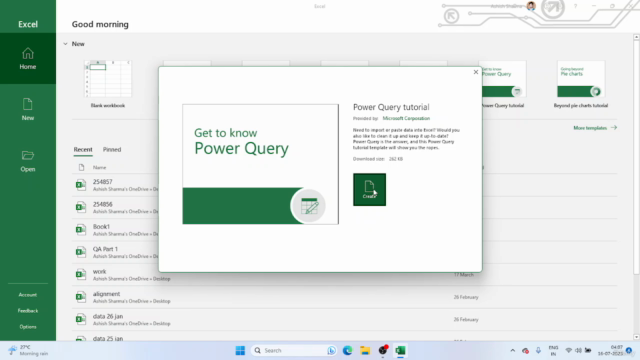The width and height of the screenshot is (640, 360).
Task: Click the Excel icon beside 254857
Action: pyautogui.click(x=81, y=185)
